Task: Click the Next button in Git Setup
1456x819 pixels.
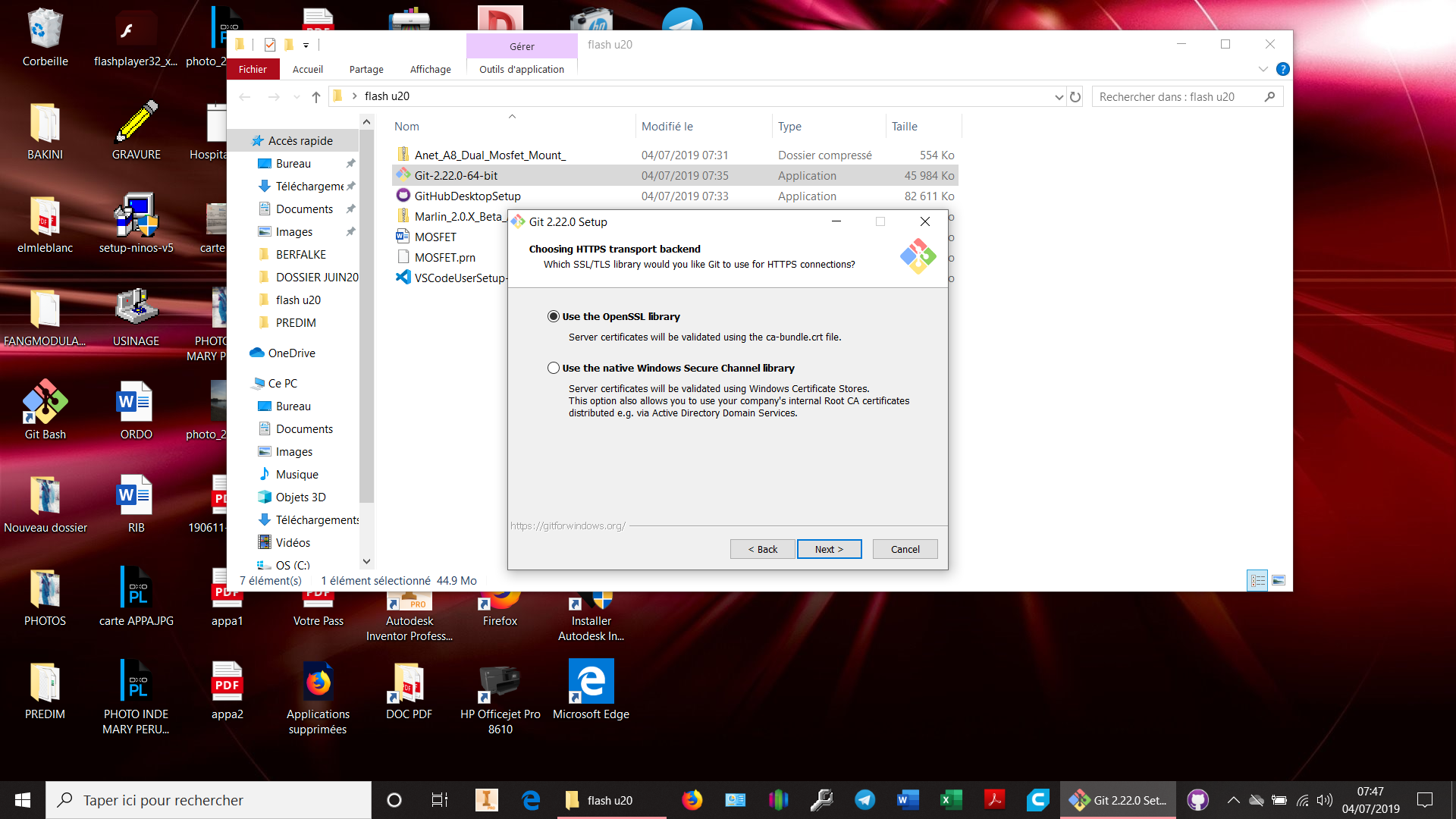Action: tap(829, 549)
